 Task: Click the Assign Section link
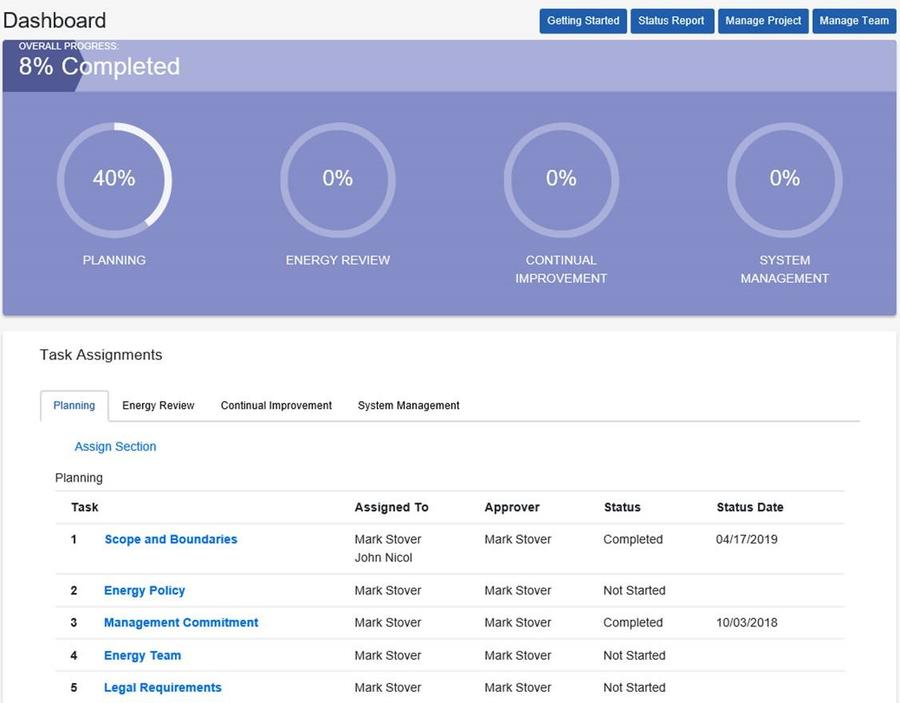(x=115, y=446)
